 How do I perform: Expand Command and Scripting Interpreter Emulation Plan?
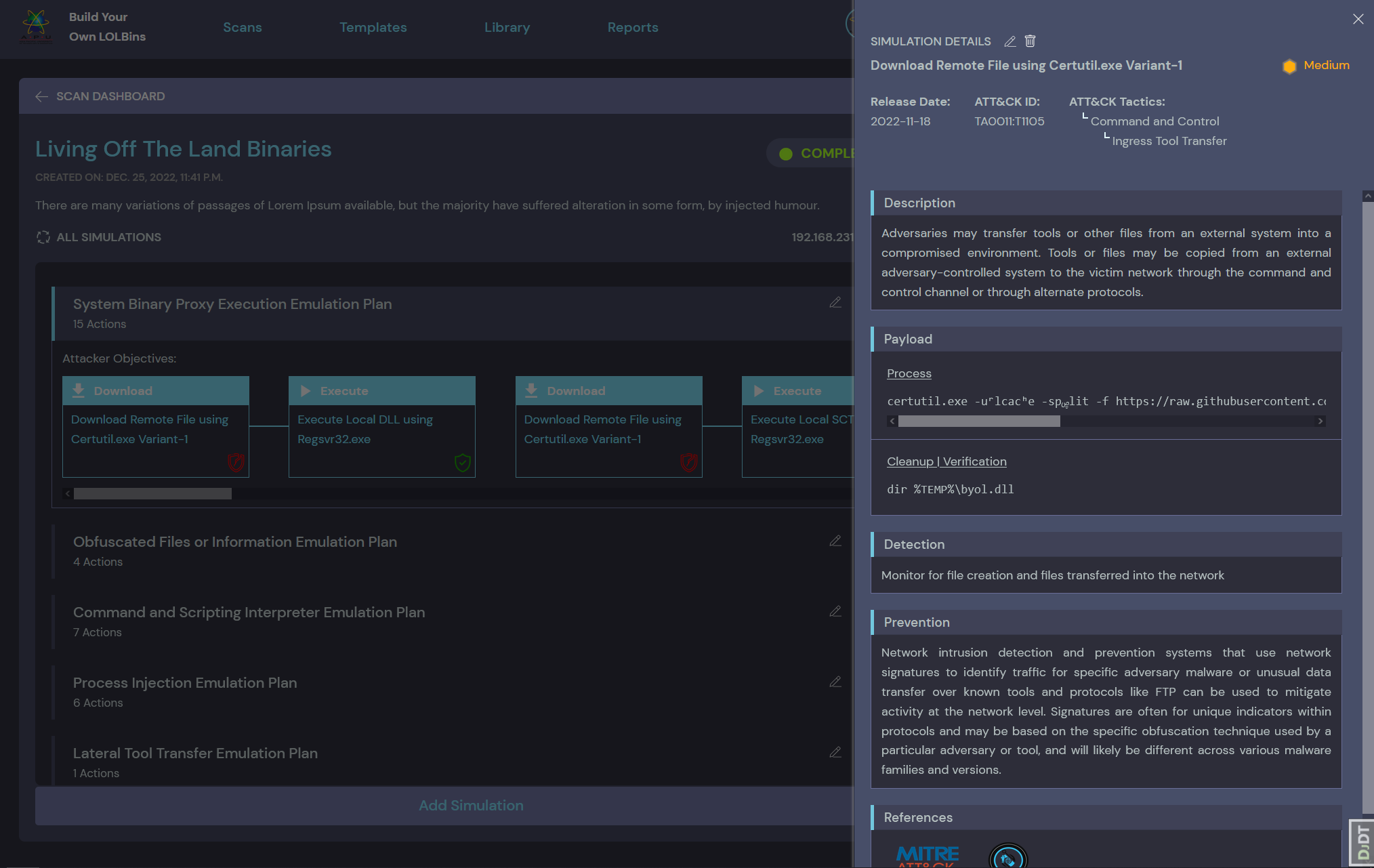pos(249,613)
